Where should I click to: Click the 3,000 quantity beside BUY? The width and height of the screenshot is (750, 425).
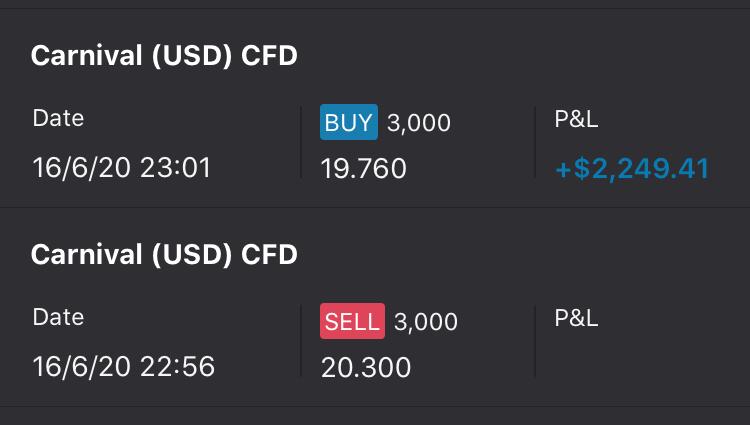point(419,124)
